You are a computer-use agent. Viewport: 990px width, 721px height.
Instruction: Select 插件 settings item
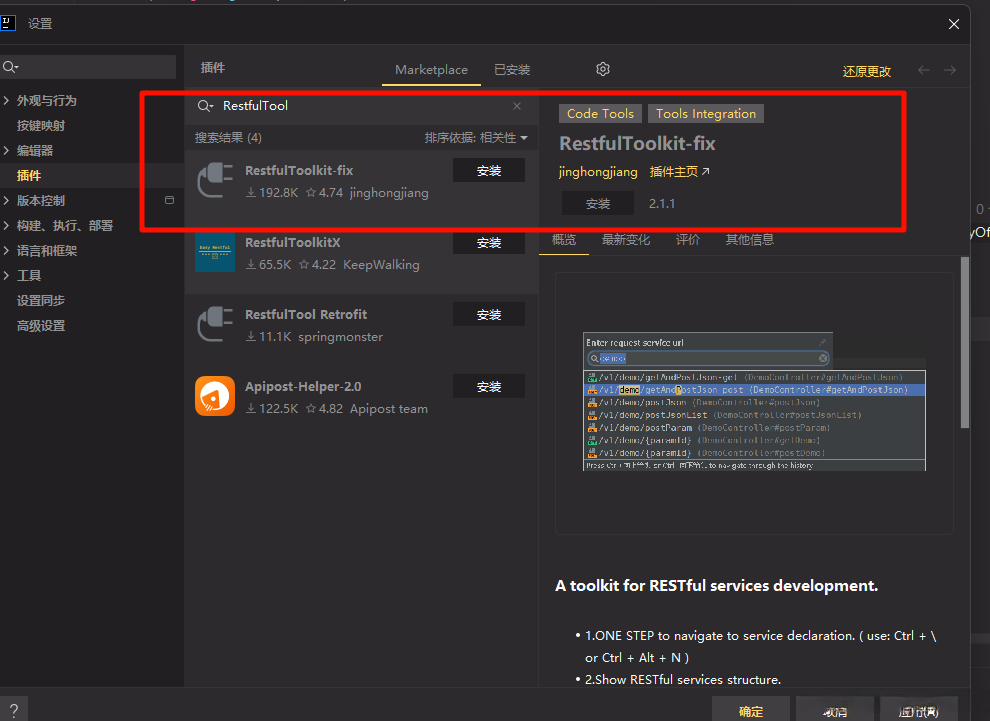click(x=29, y=176)
